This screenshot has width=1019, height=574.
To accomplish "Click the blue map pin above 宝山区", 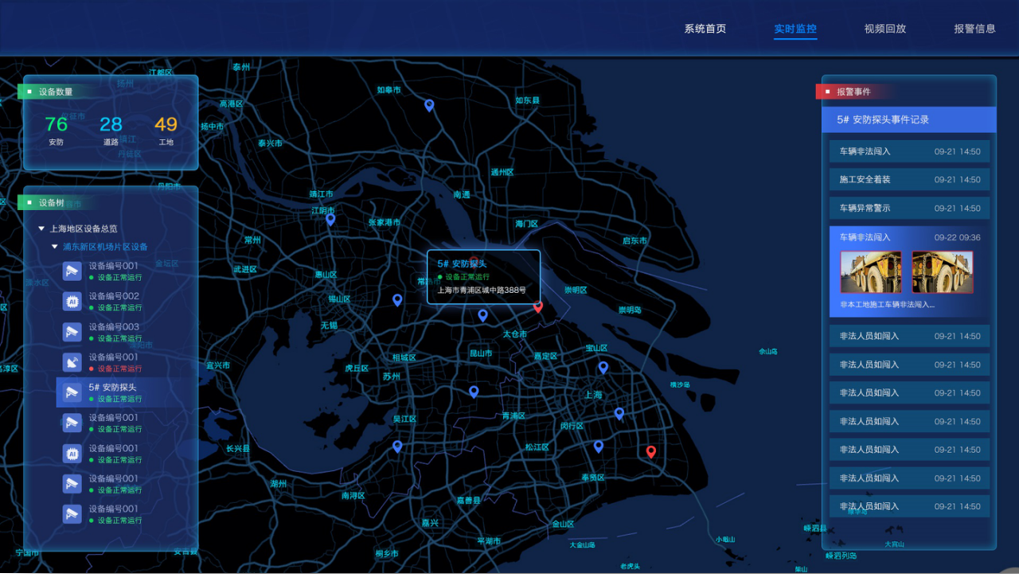I will (x=603, y=367).
